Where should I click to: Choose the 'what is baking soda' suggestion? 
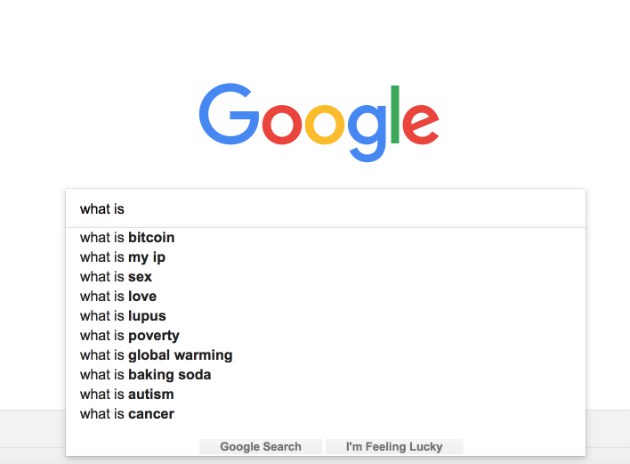pos(145,375)
